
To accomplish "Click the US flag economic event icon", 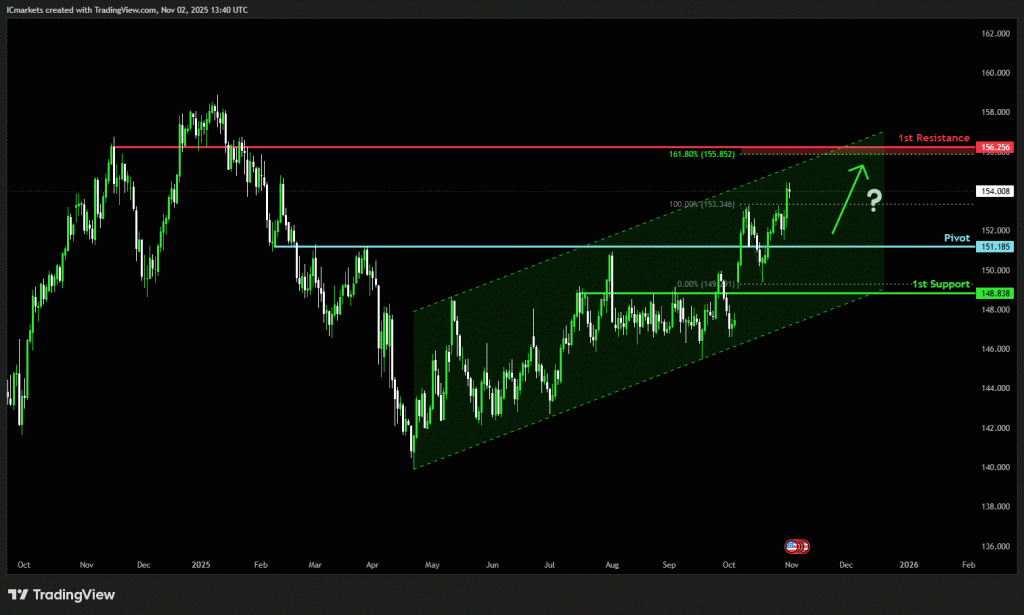I will (793, 547).
